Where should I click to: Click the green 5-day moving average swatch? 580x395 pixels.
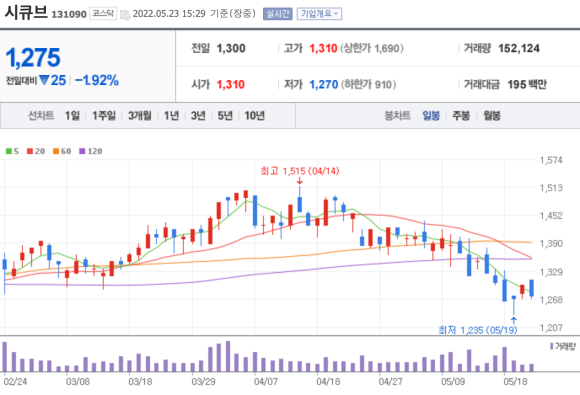(9, 151)
